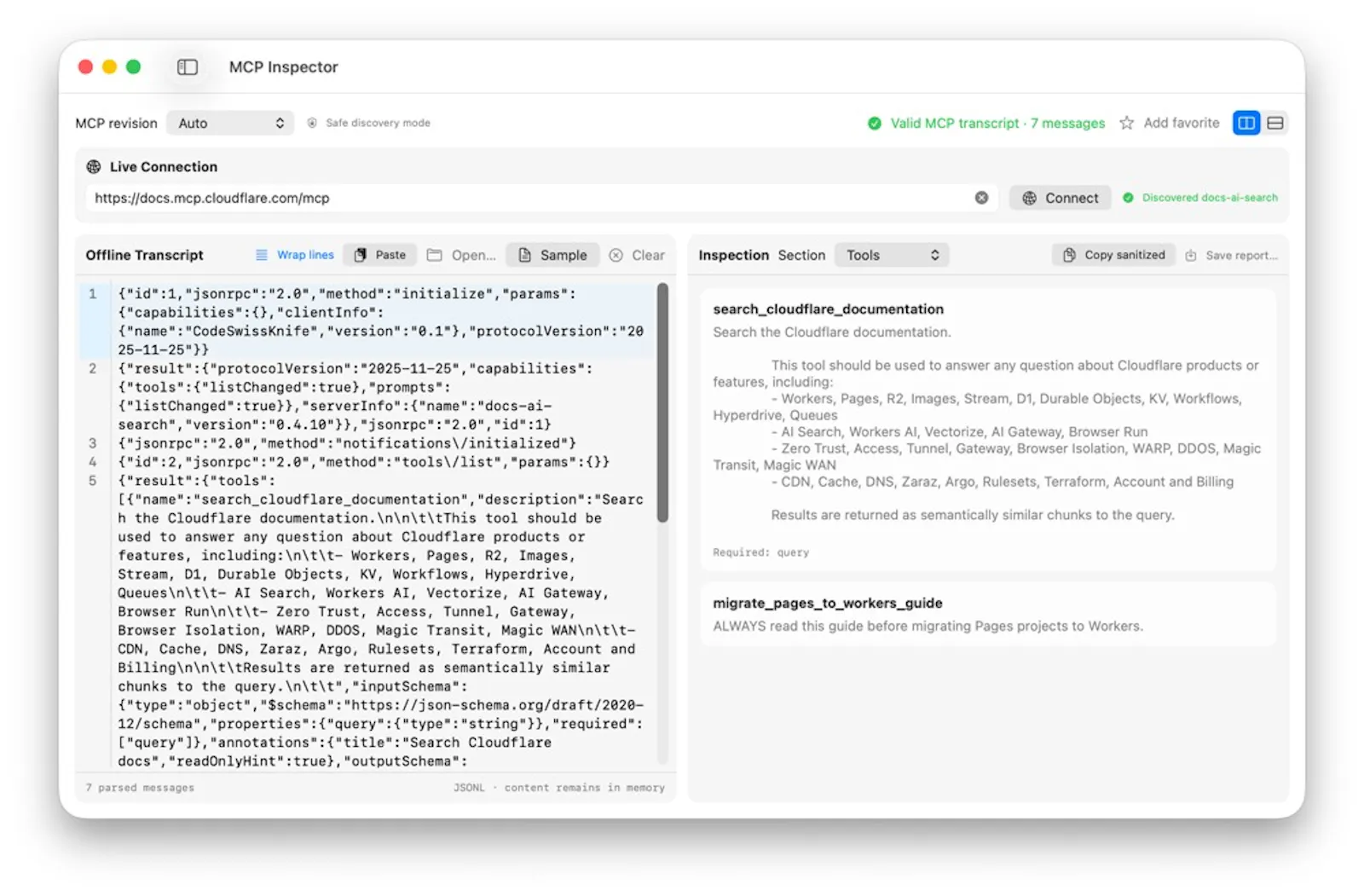Screen dimensions: 1364x896
Task: Click line number 2 in transcript
Action: [x=93, y=369]
